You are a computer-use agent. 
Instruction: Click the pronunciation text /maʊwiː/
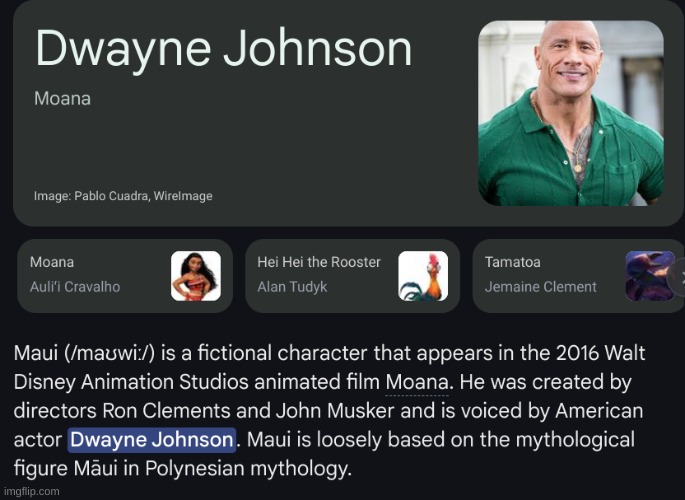(x=109, y=353)
